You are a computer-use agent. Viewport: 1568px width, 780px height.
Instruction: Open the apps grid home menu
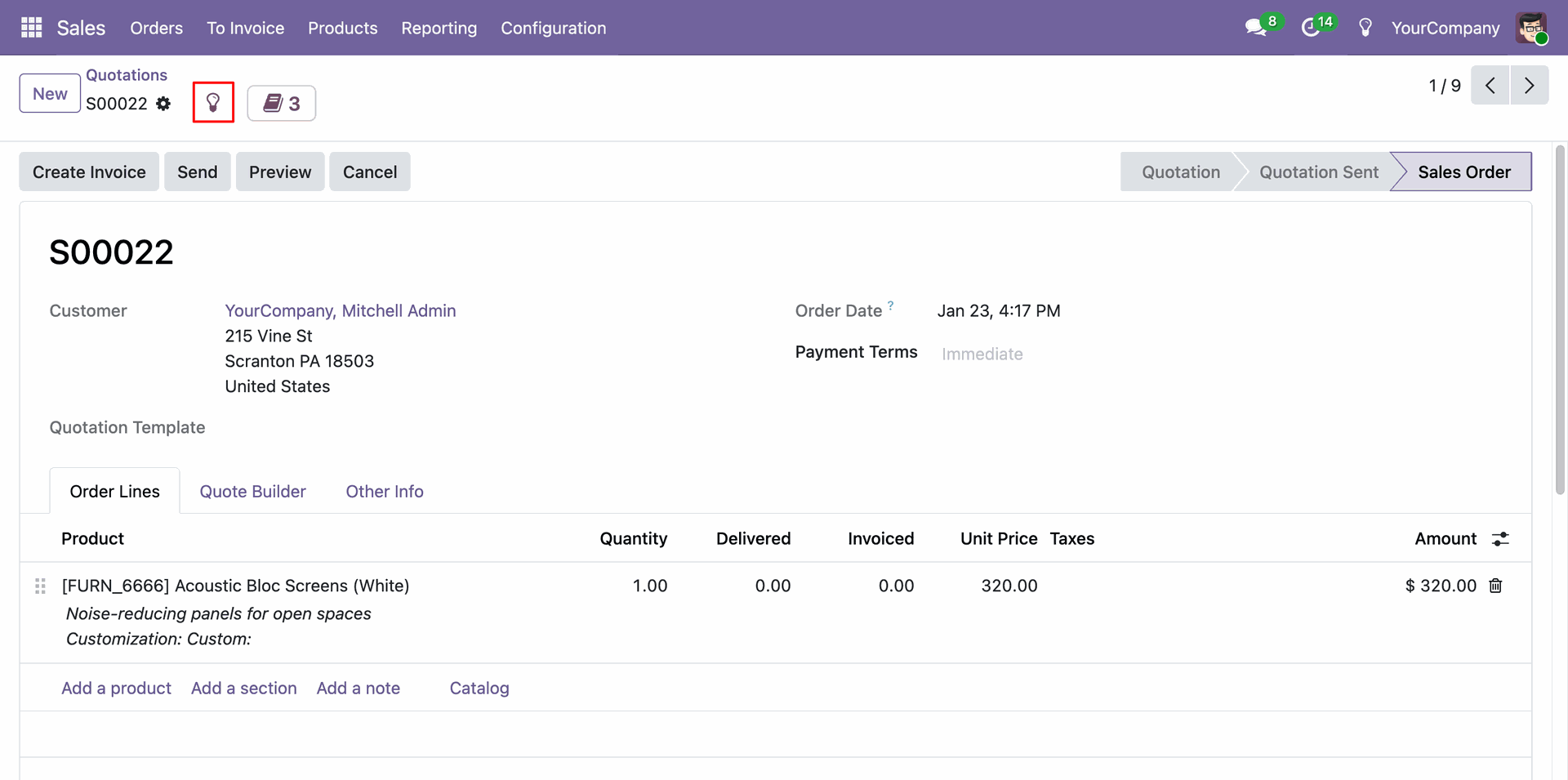pos(31,28)
